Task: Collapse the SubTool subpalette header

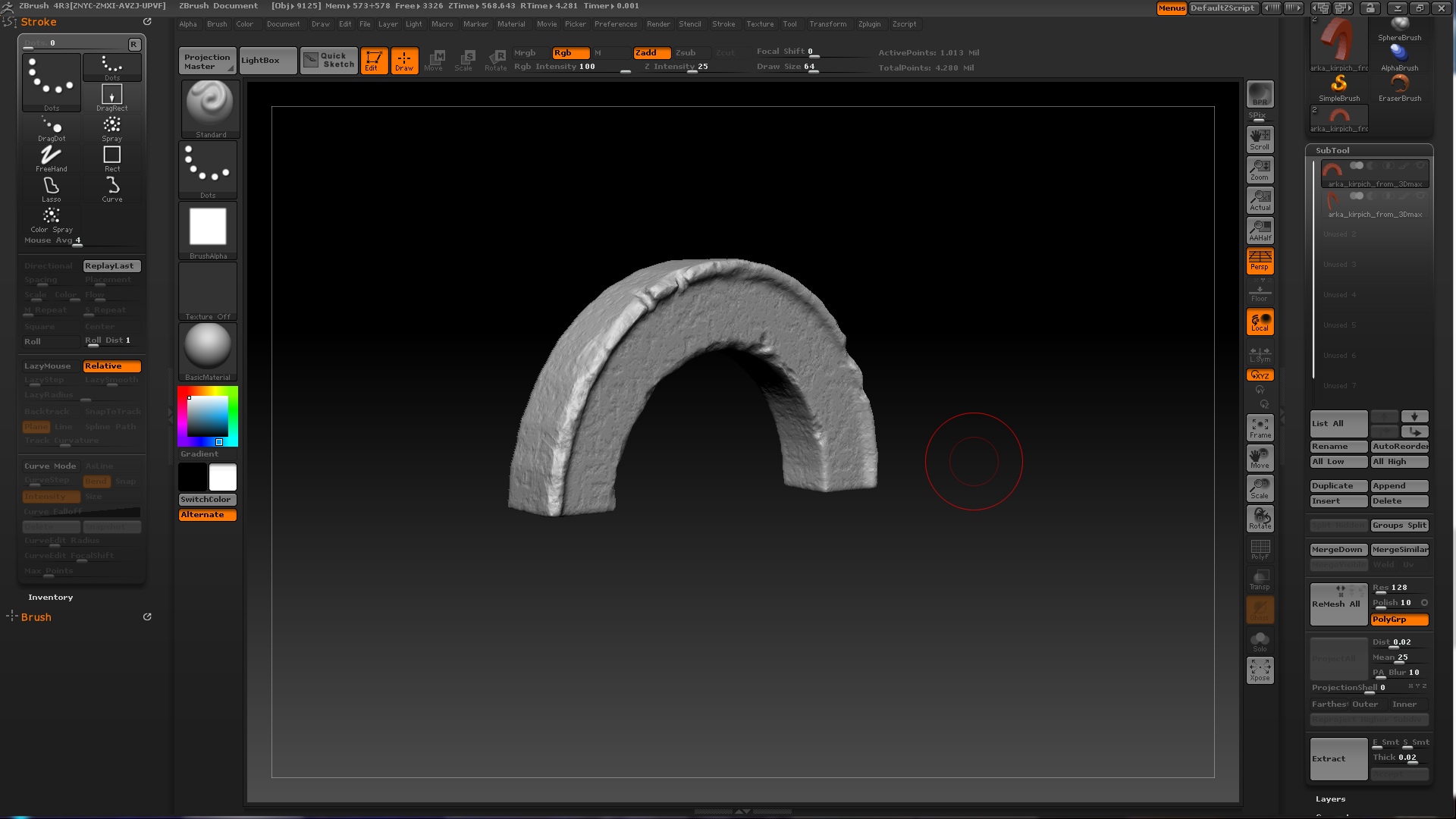Action: 1332,151
